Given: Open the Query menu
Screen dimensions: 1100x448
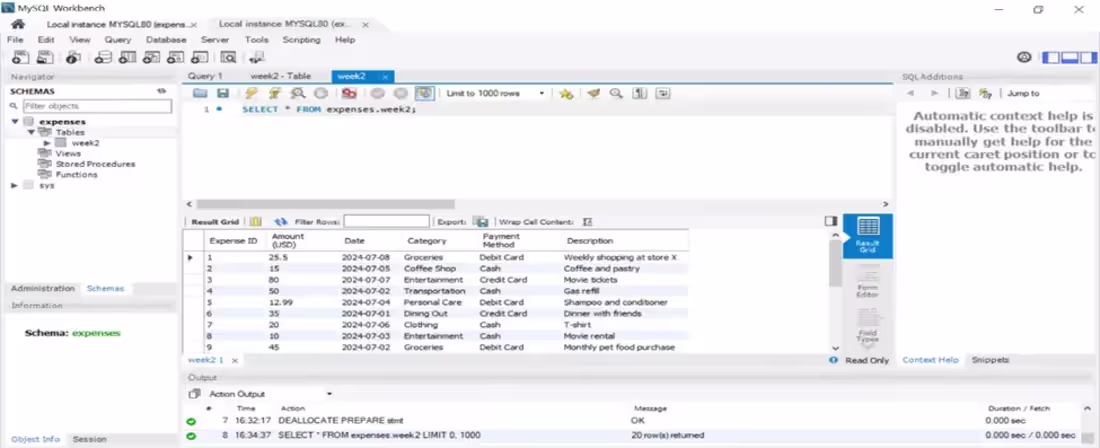Looking at the screenshot, I should [x=118, y=40].
